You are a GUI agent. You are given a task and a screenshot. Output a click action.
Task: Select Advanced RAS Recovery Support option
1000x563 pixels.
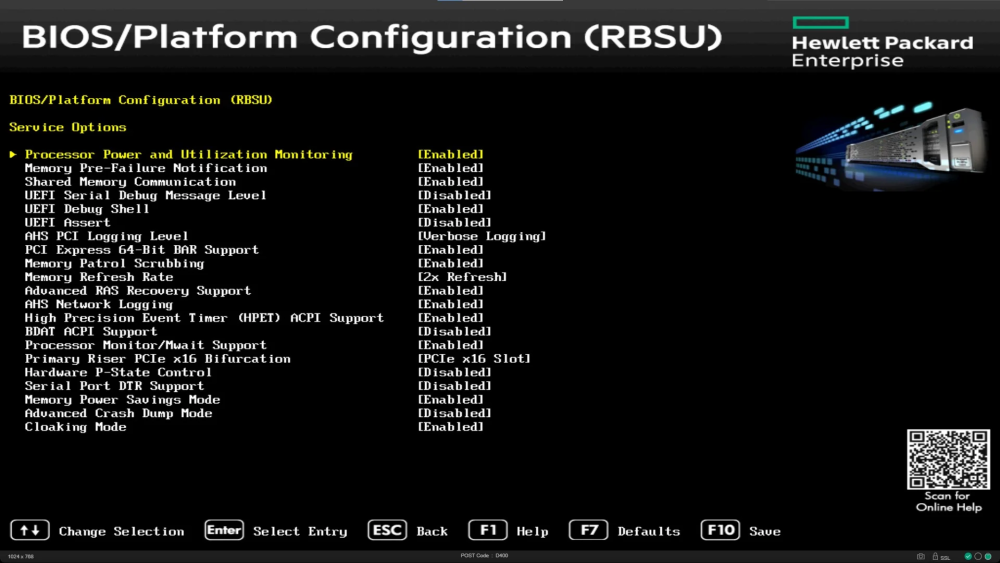pyautogui.click(x=138, y=291)
